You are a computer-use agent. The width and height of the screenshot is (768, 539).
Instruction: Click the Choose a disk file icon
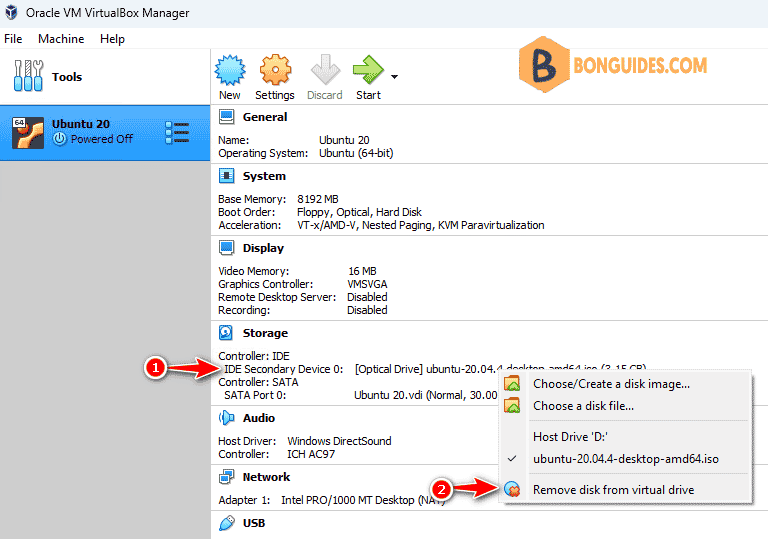pyautogui.click(x=512, y=405)
